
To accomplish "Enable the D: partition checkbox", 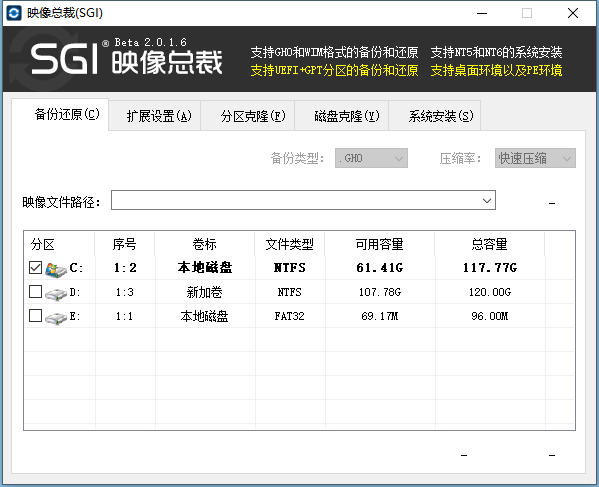I will (35, 292).
